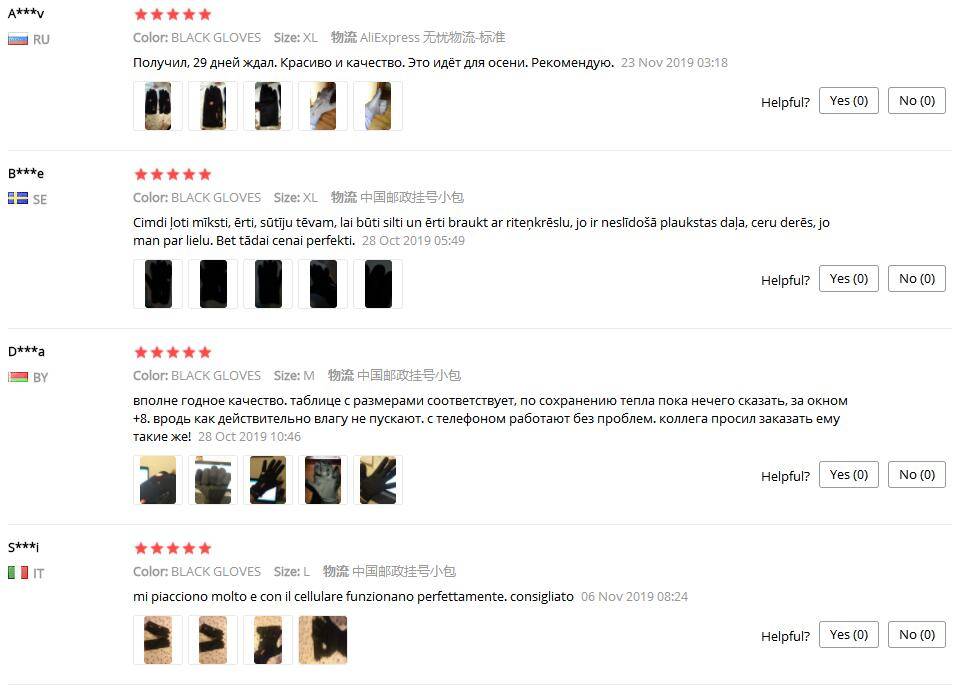970x693 pixels.
Task: Open third photo in B***e's review
Action: (268, 284)
